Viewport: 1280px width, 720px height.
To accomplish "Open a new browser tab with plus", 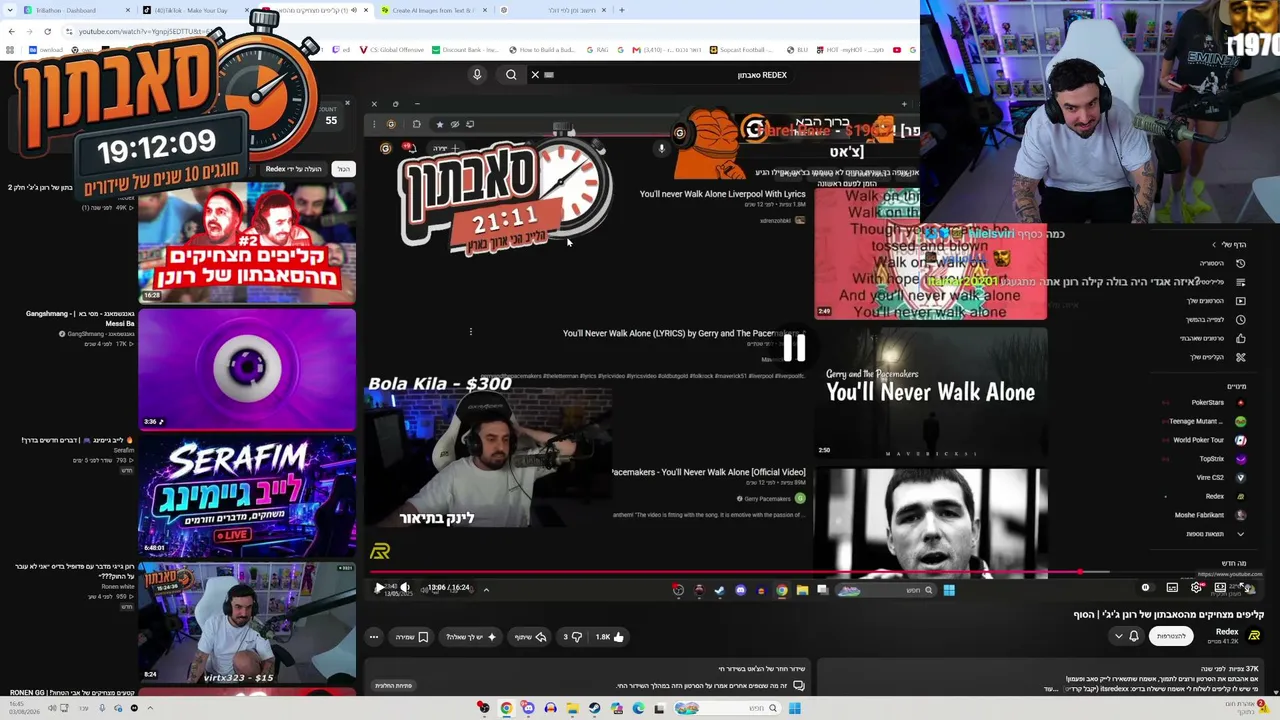I will 621,10.
